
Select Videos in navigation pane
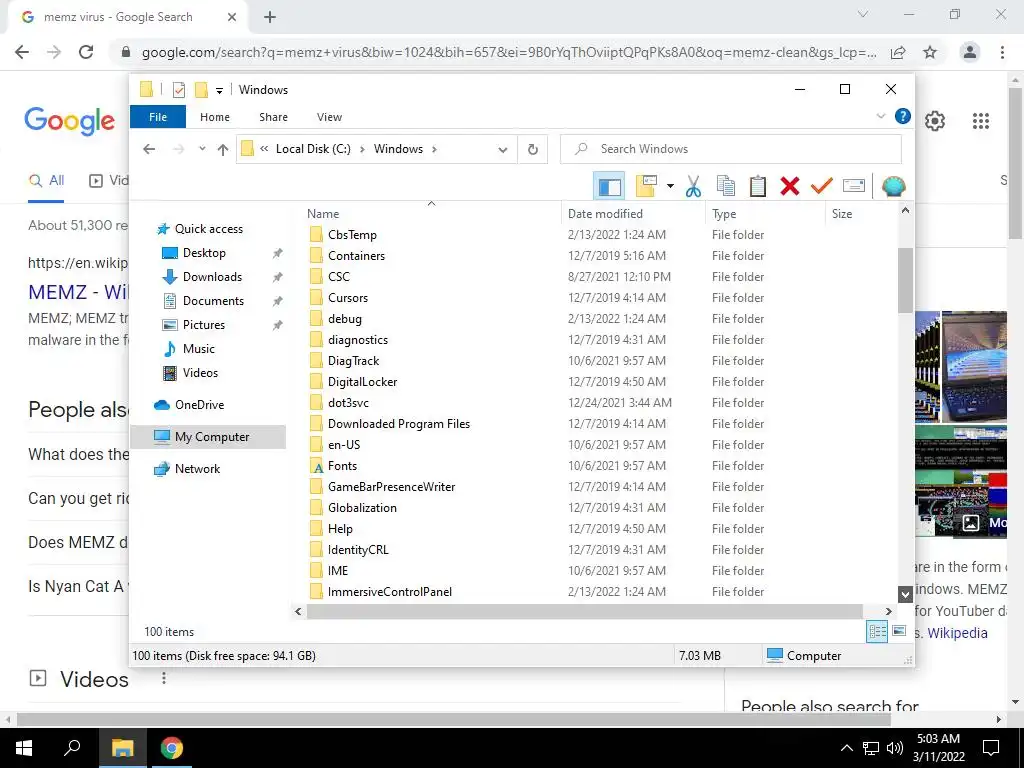coord(200,373)
